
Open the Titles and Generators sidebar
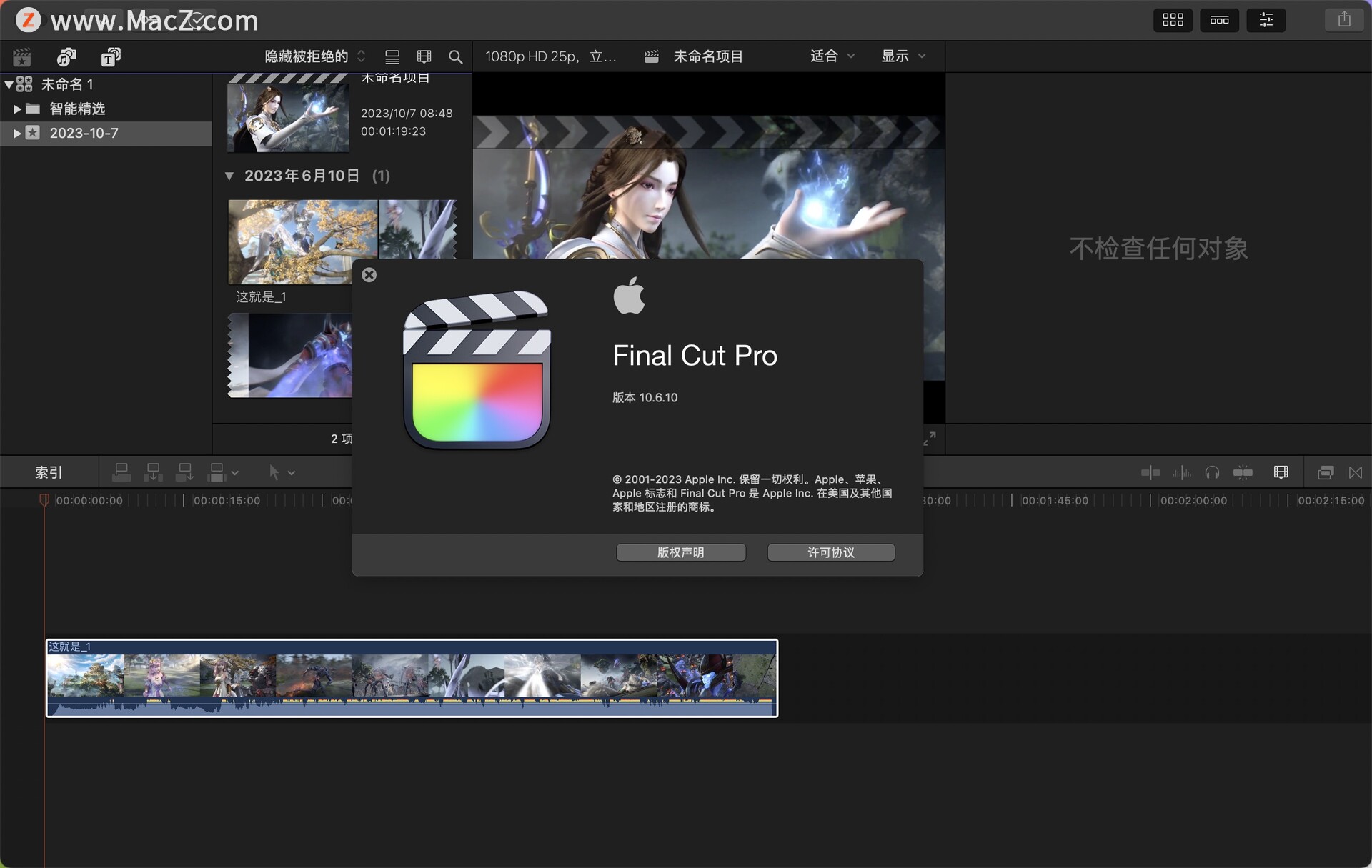111,56
